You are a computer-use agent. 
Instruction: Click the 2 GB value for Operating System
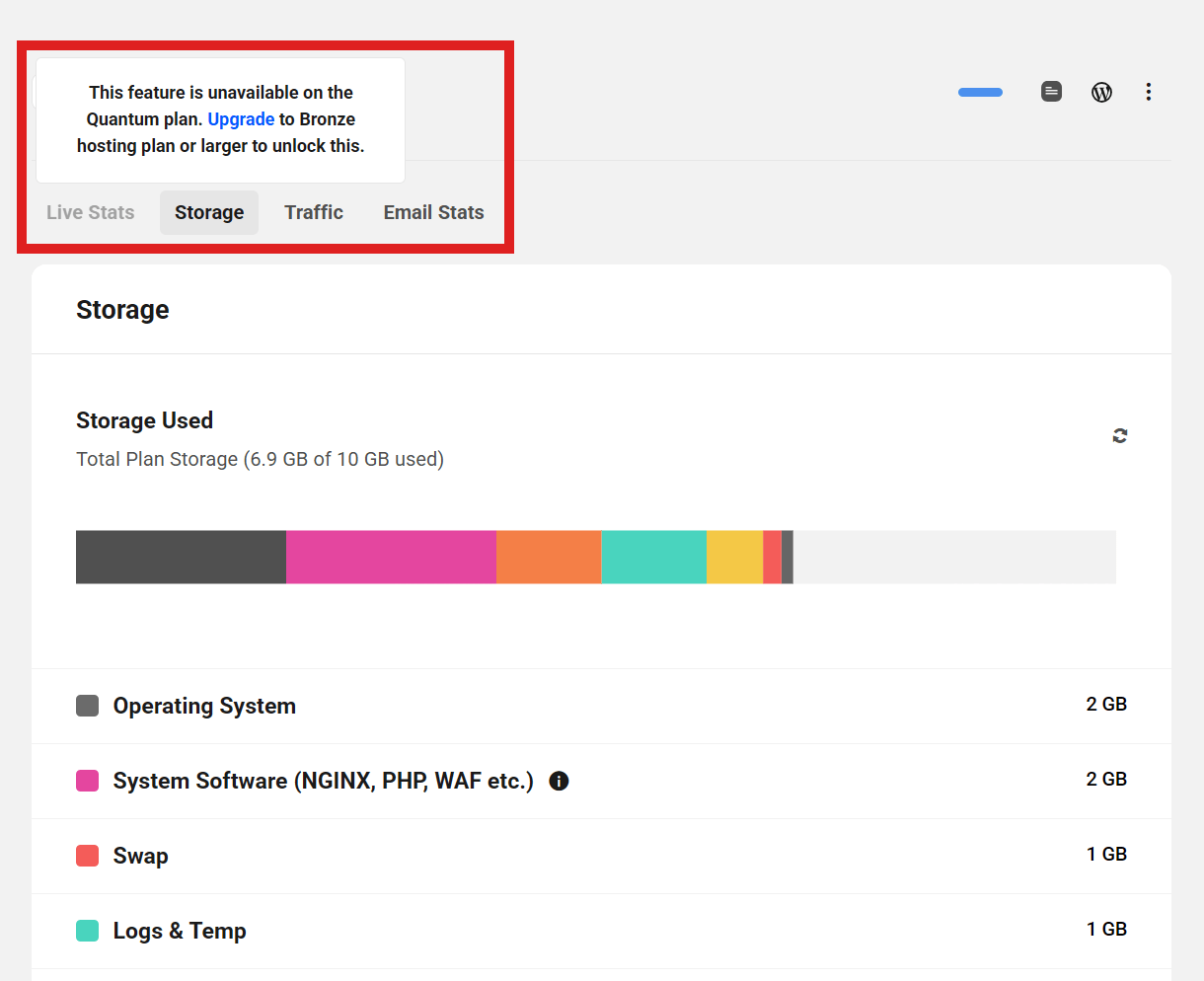pos(1106,705)
